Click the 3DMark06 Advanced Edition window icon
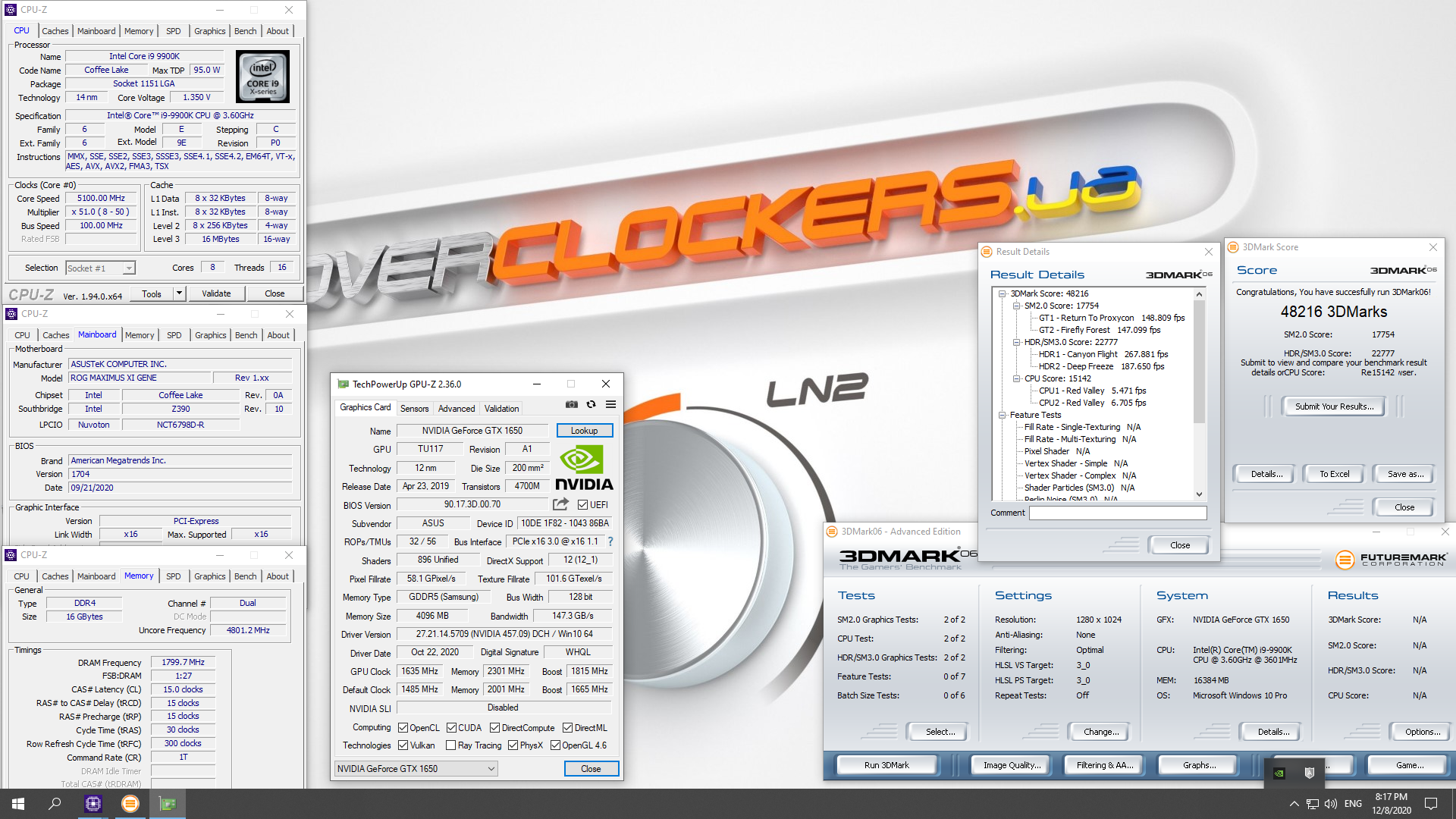This screenshot has width=1456, height=819. tap(832, 532)
